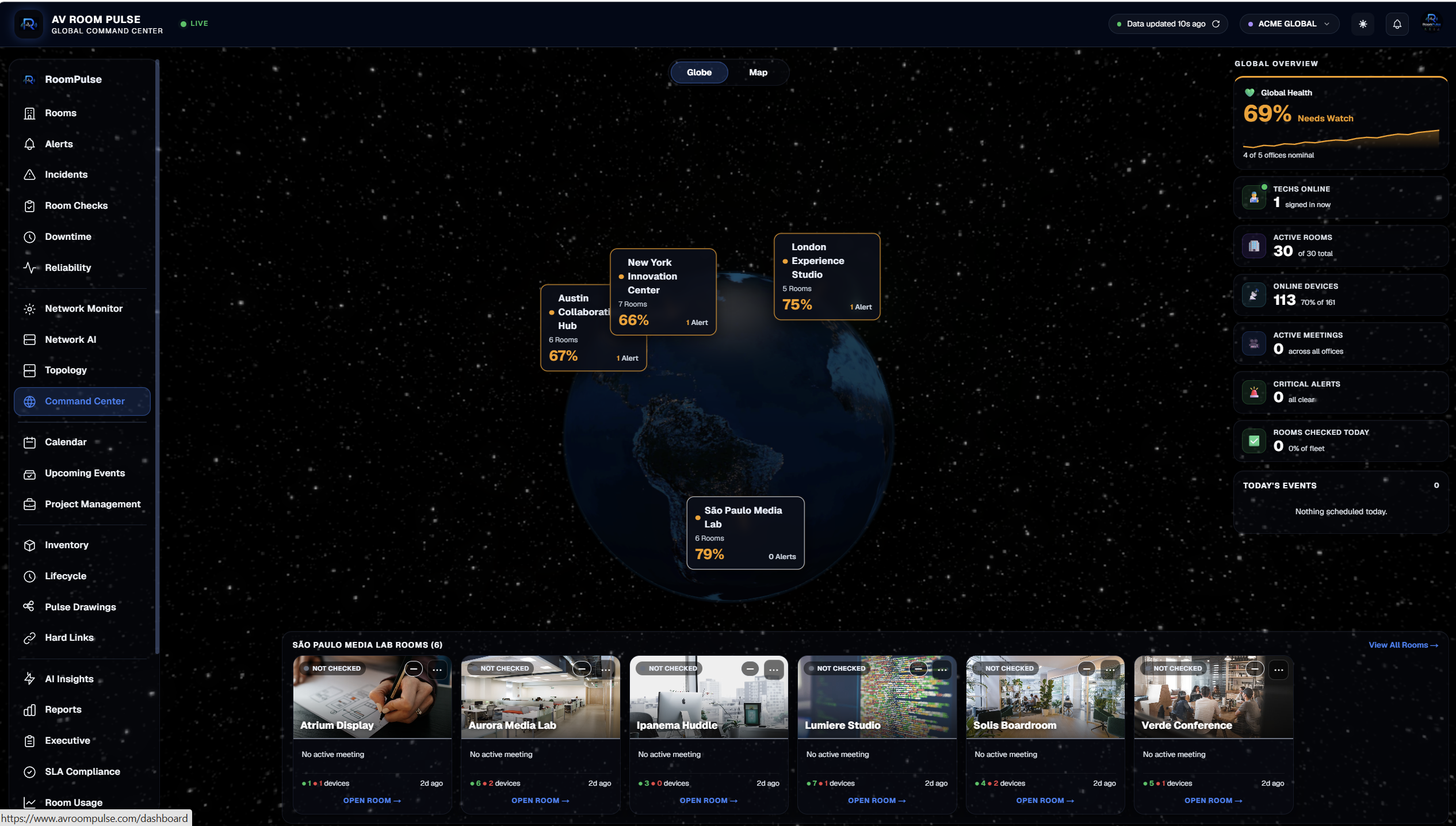The width and height of the screenshot is (1456, 826).
Task: Click the minus button on Solis Boardroom
Action: [x=1086, y=669]
